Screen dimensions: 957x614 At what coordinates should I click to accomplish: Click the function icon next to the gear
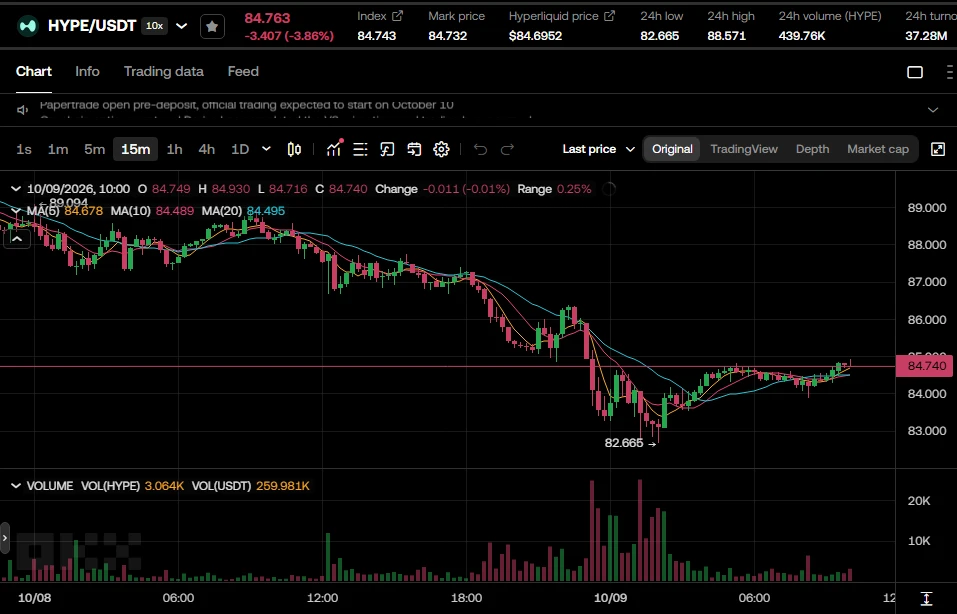coord(387,150)
